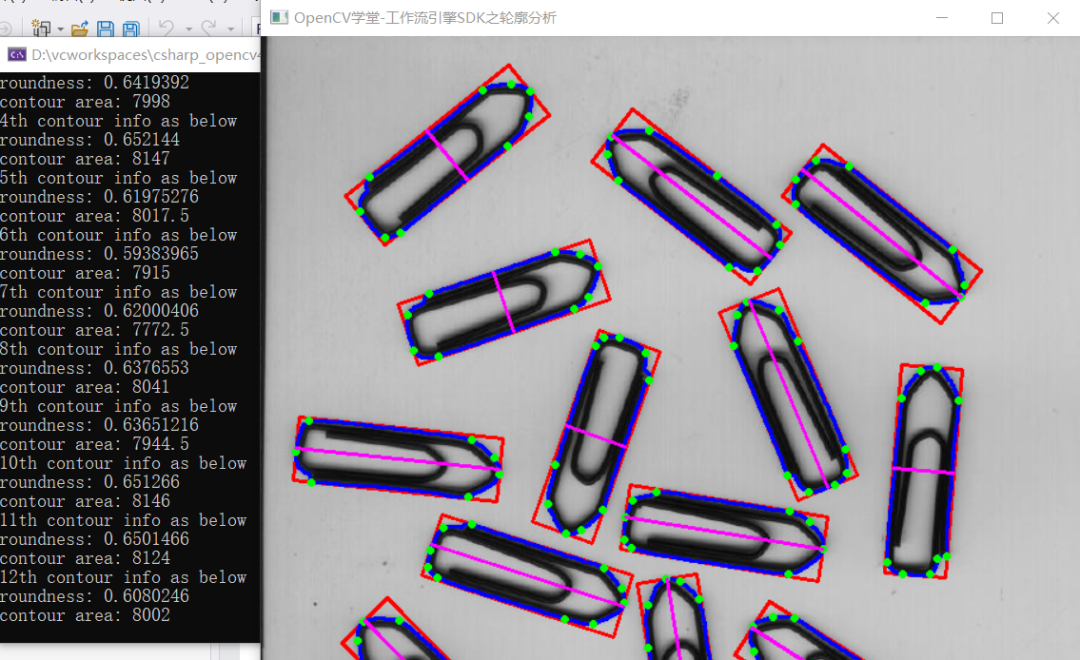Click the New Project icon in Visual Studio toolbar

coord(41,28)
